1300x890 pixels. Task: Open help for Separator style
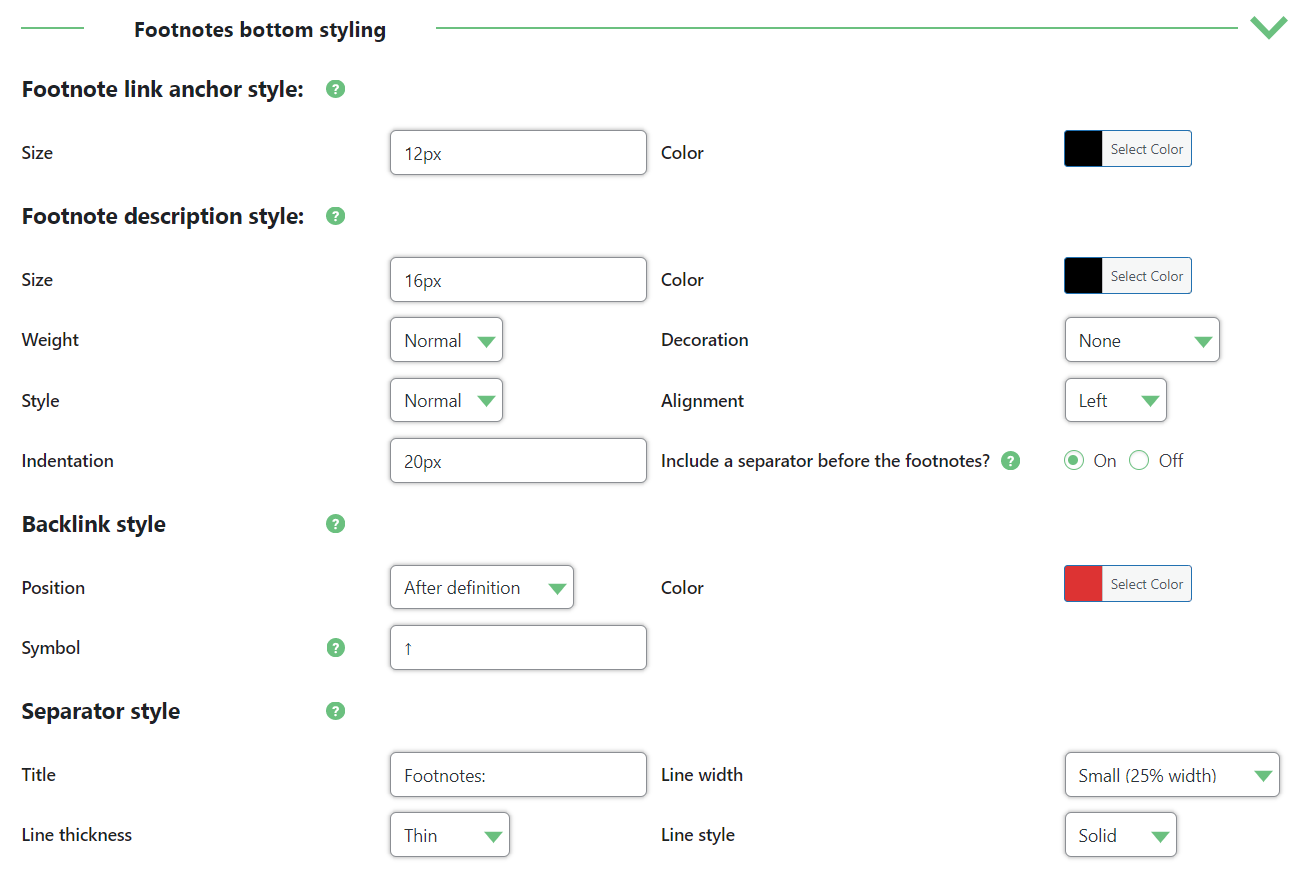pyautogui.click(x=335, y=710)
